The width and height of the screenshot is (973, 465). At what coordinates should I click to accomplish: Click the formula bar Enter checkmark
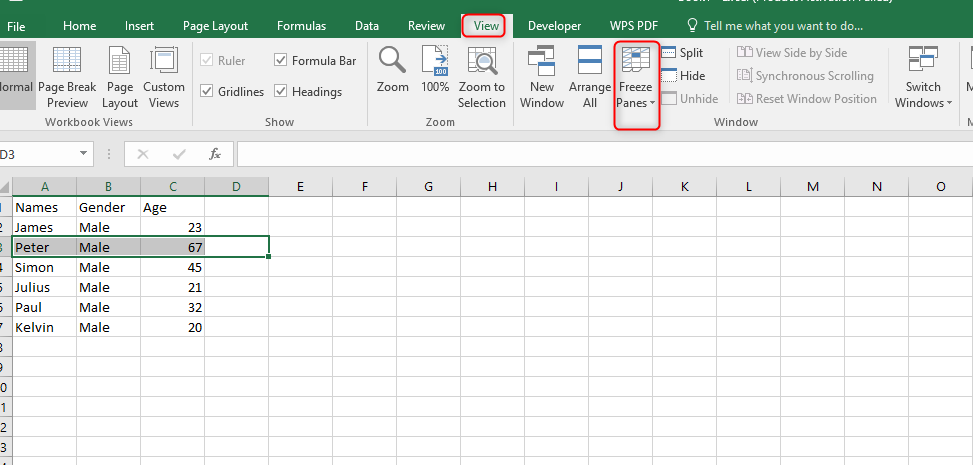[179, 154]
